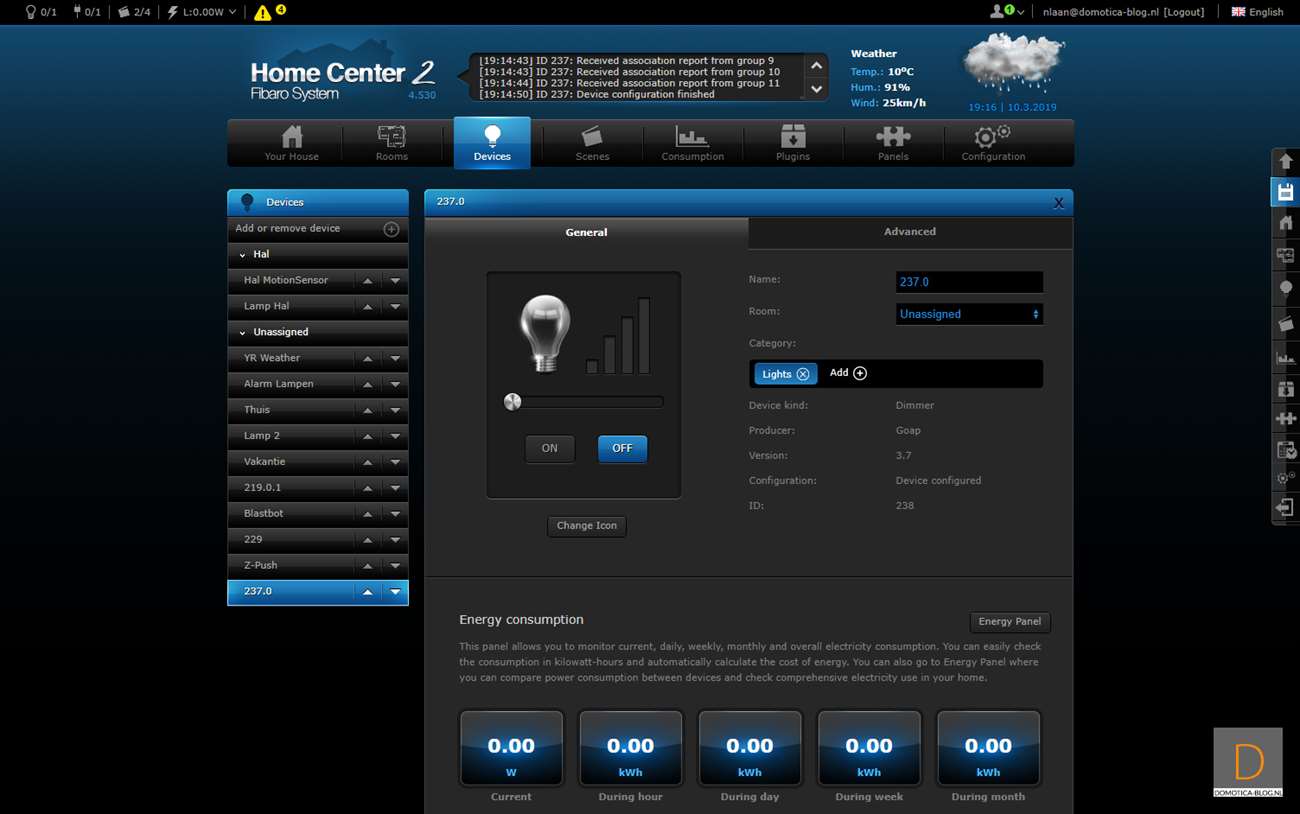Open Your House tab
This screenshot has width=1300, height=814.
click(292, 143)
